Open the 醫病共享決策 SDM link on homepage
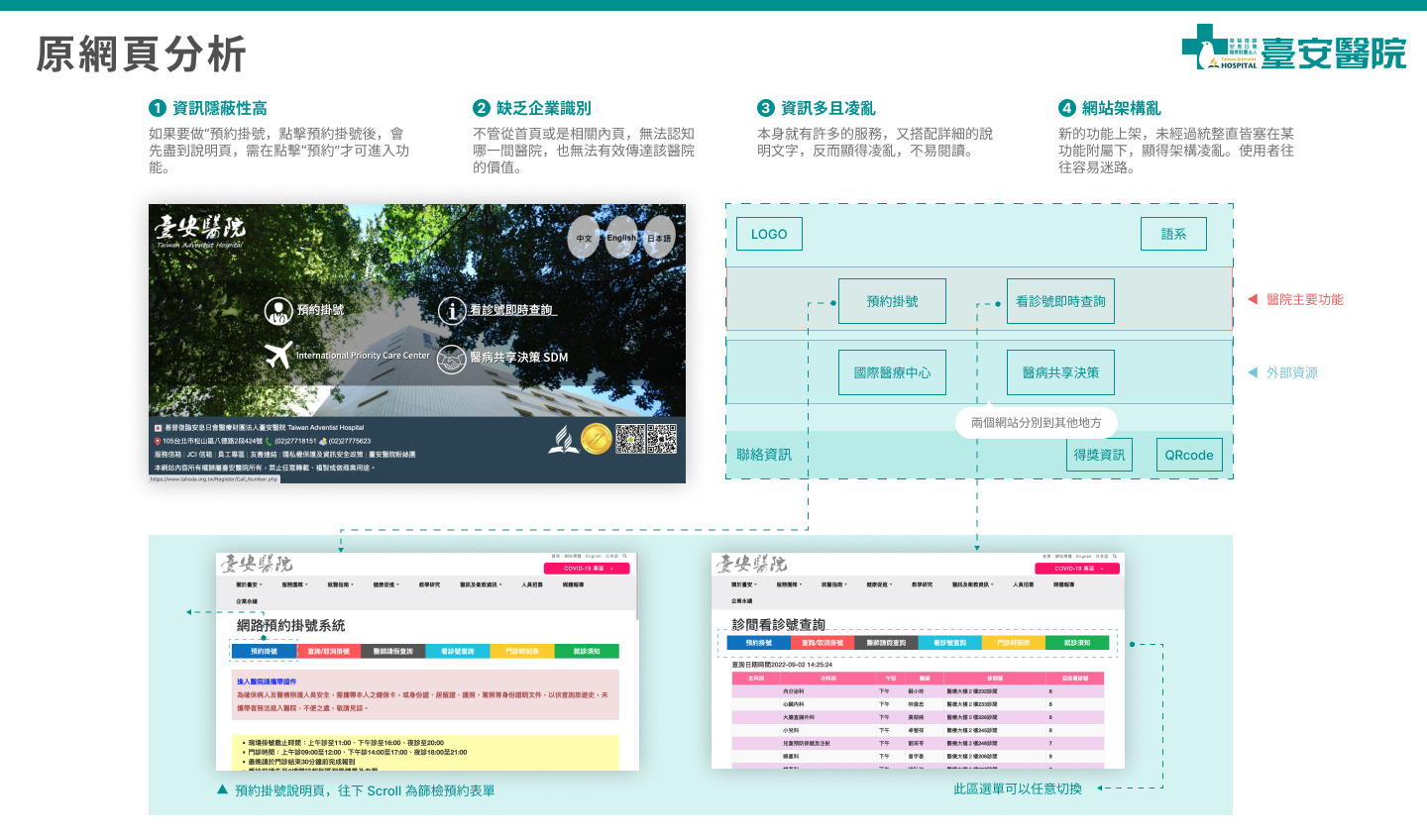The image size is (1427, 840). coord(518,357)
